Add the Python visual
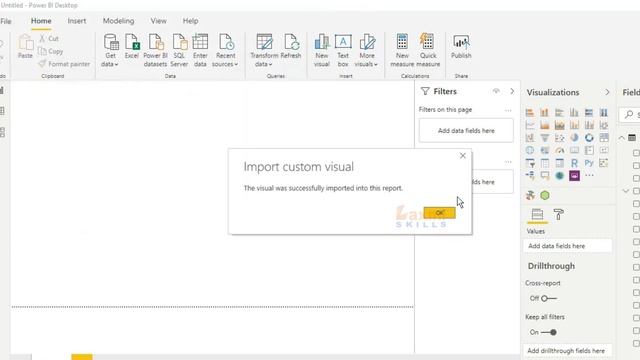This screenshot has width=640, height=360. pyautogui.click(x=589, y=163)
